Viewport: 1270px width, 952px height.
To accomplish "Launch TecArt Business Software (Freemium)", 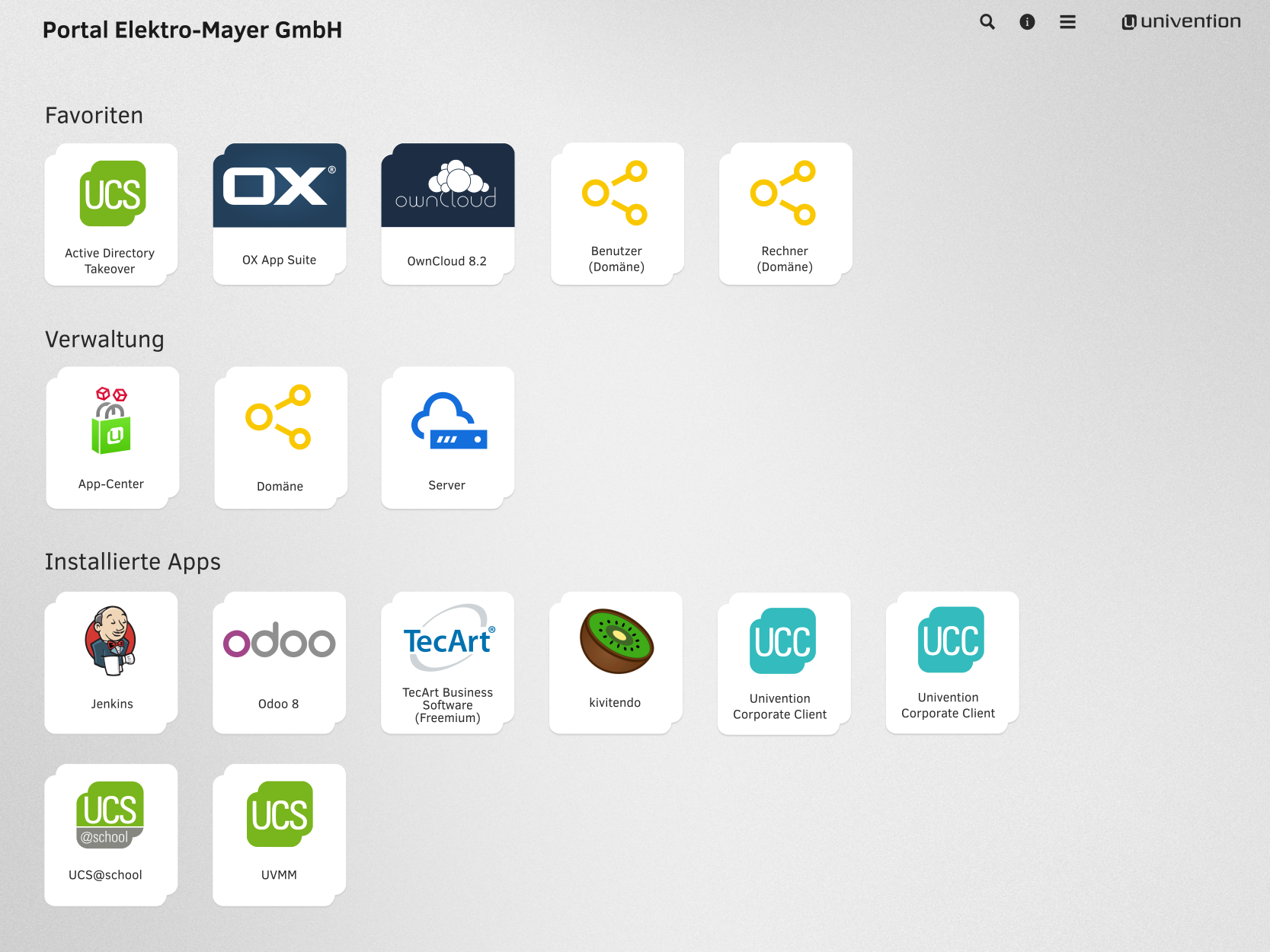I will click(448, 663).
